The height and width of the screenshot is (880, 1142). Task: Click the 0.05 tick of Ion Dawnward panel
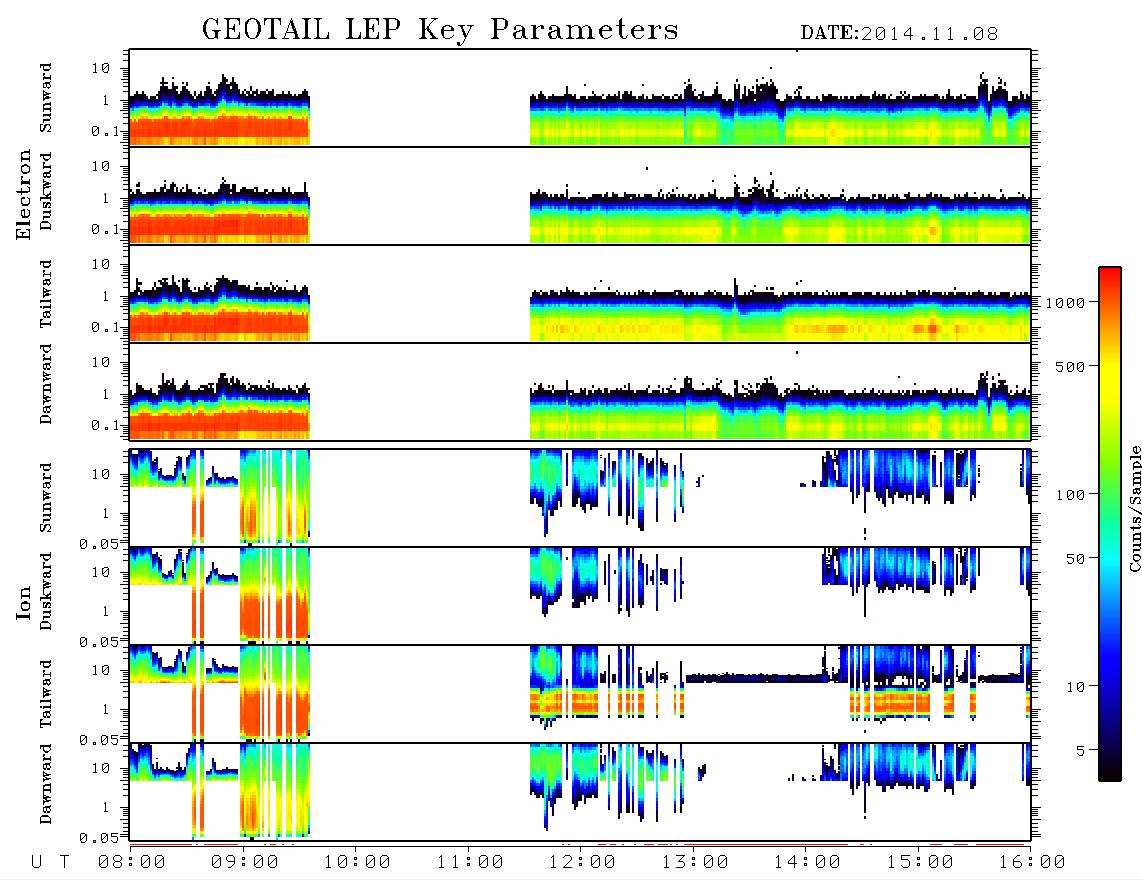[x=98, y=838]
